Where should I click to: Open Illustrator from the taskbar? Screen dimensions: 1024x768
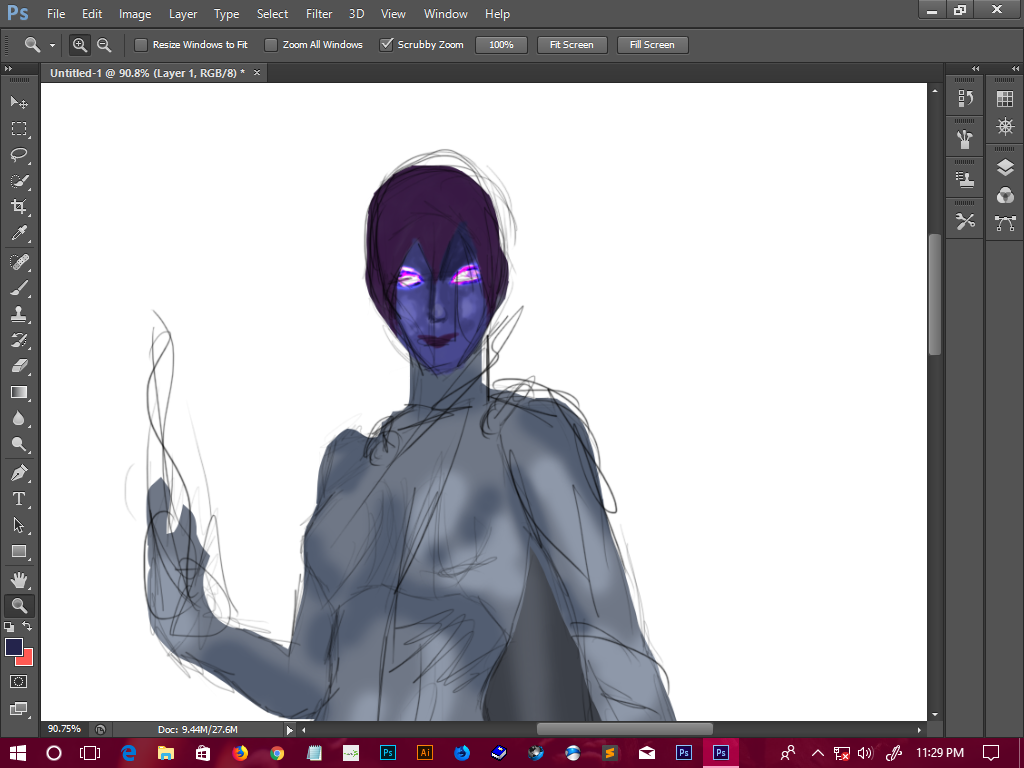point(424,753)
